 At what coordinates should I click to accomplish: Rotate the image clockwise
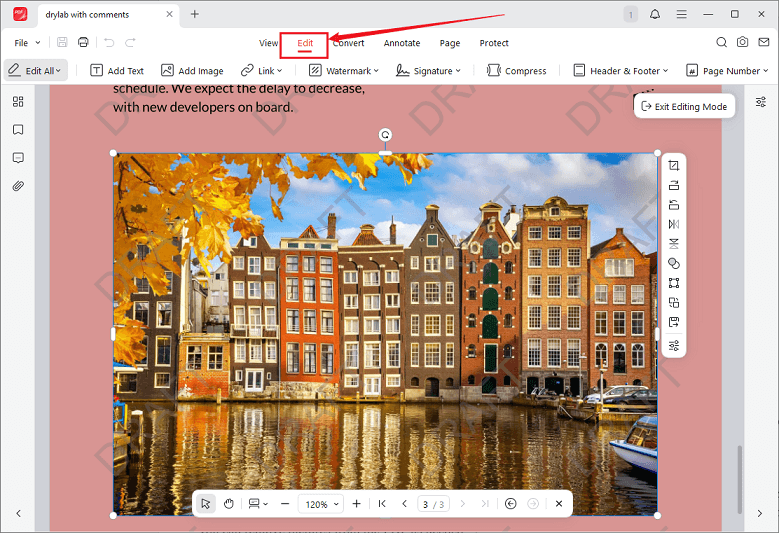click(674, 185)
